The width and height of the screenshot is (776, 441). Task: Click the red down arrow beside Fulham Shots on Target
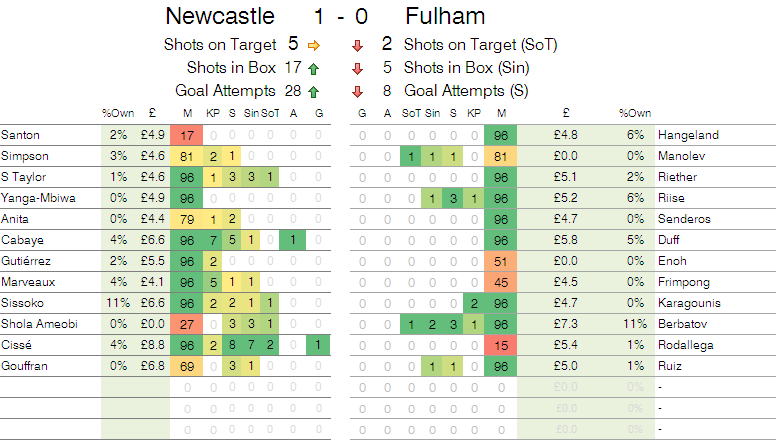coord(357,46)
